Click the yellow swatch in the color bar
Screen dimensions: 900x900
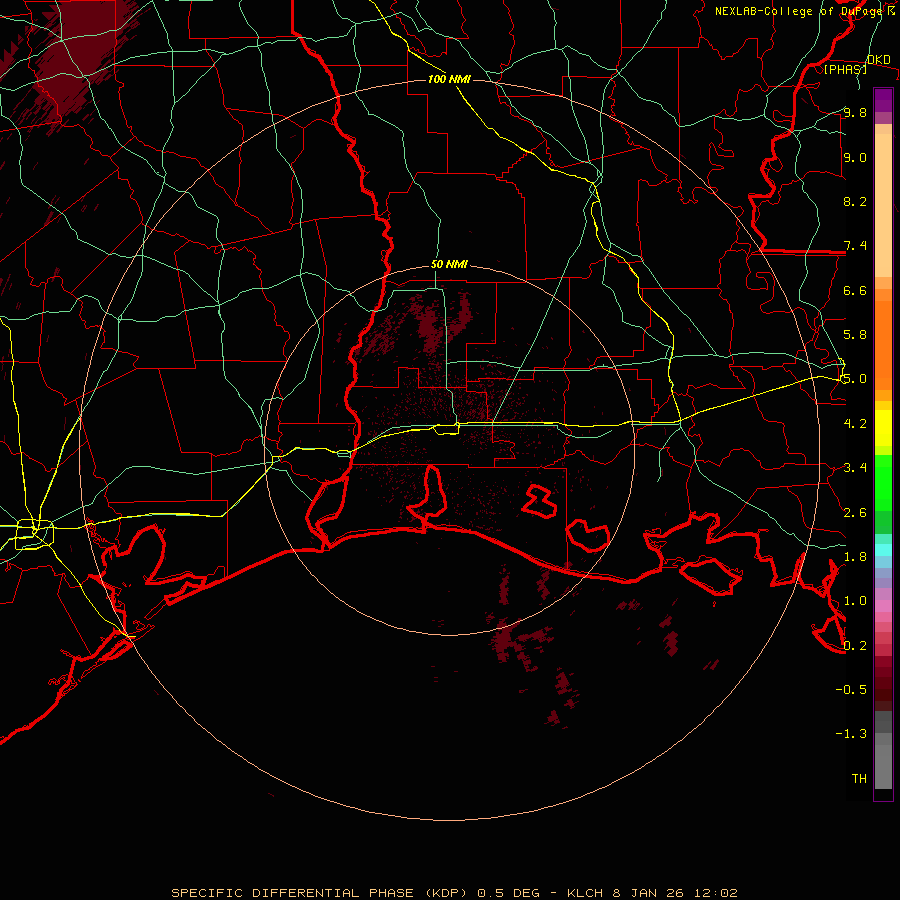point(883,428)
